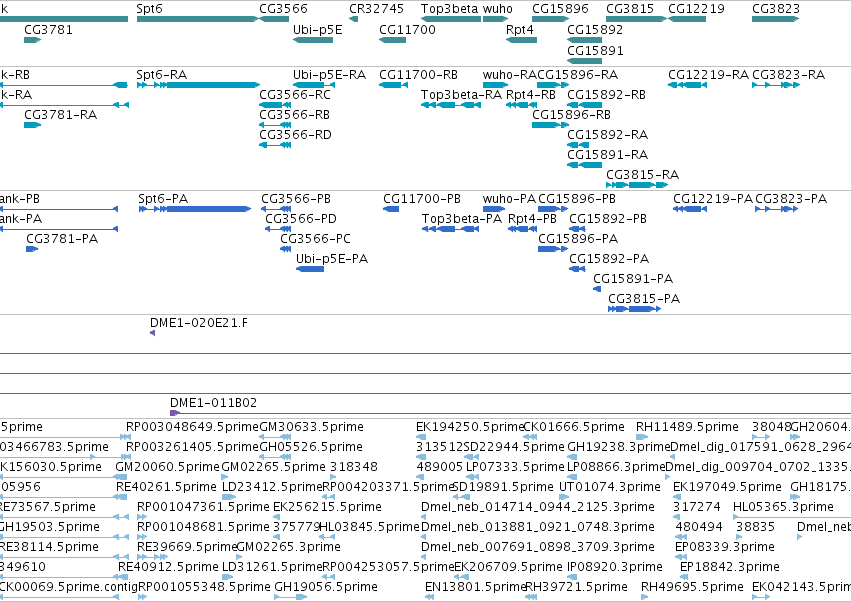Screen dimensions: 851x602
Task: Select the DME1-011B02 feature label
Action: [213, 403]
